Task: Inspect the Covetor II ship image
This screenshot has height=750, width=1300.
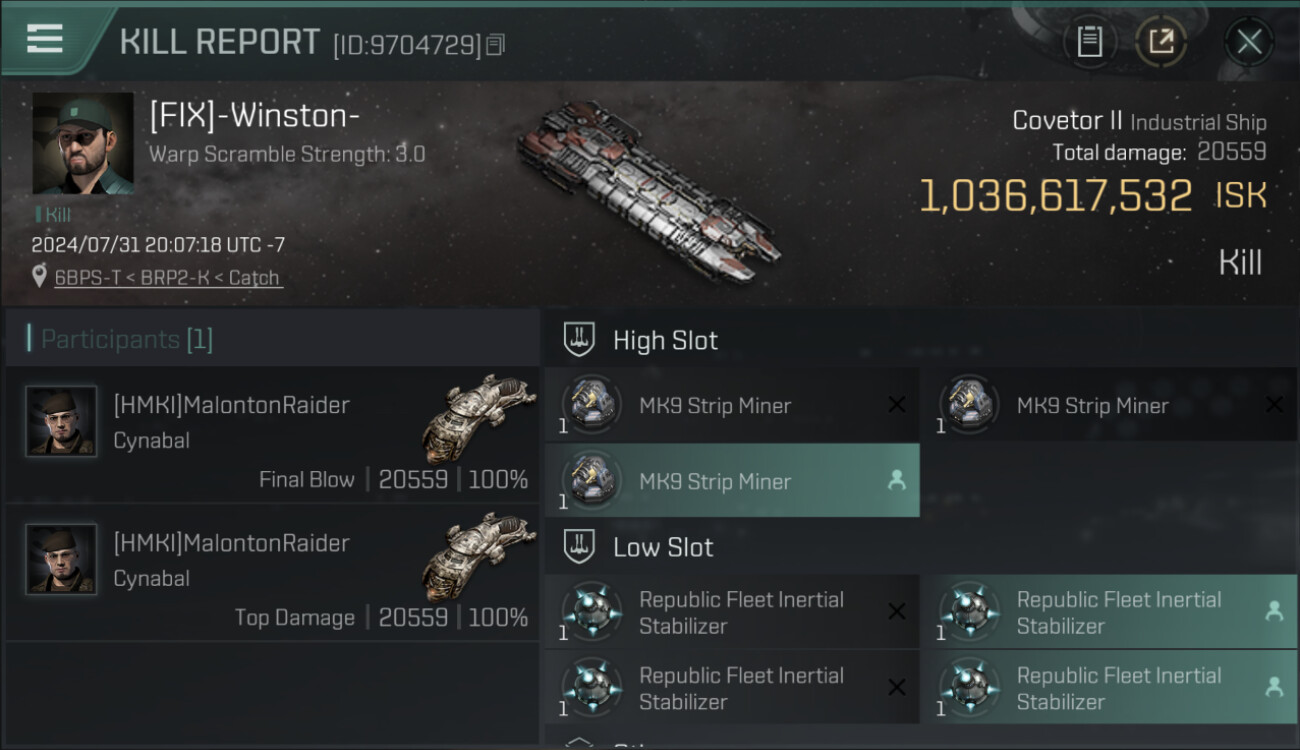Action: point(648,190)
